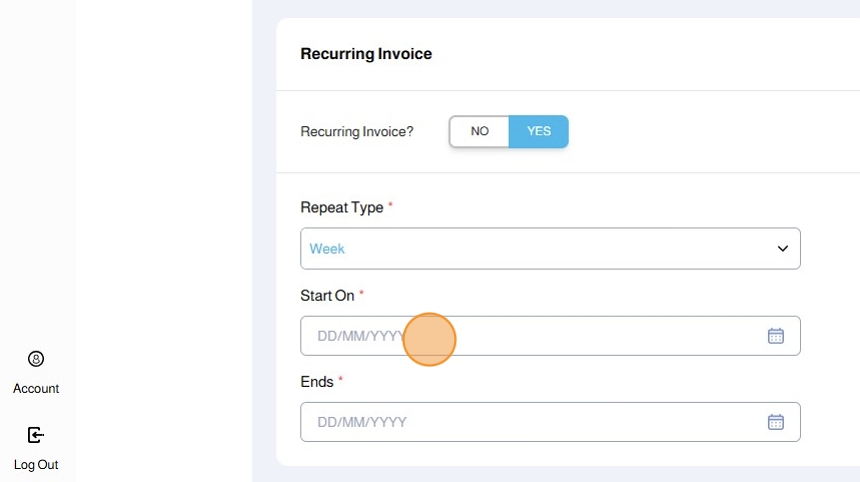The image size is (860, 482).
Task: Click the Repeat Type chevron arrow
Action: (x=783, y=249)
